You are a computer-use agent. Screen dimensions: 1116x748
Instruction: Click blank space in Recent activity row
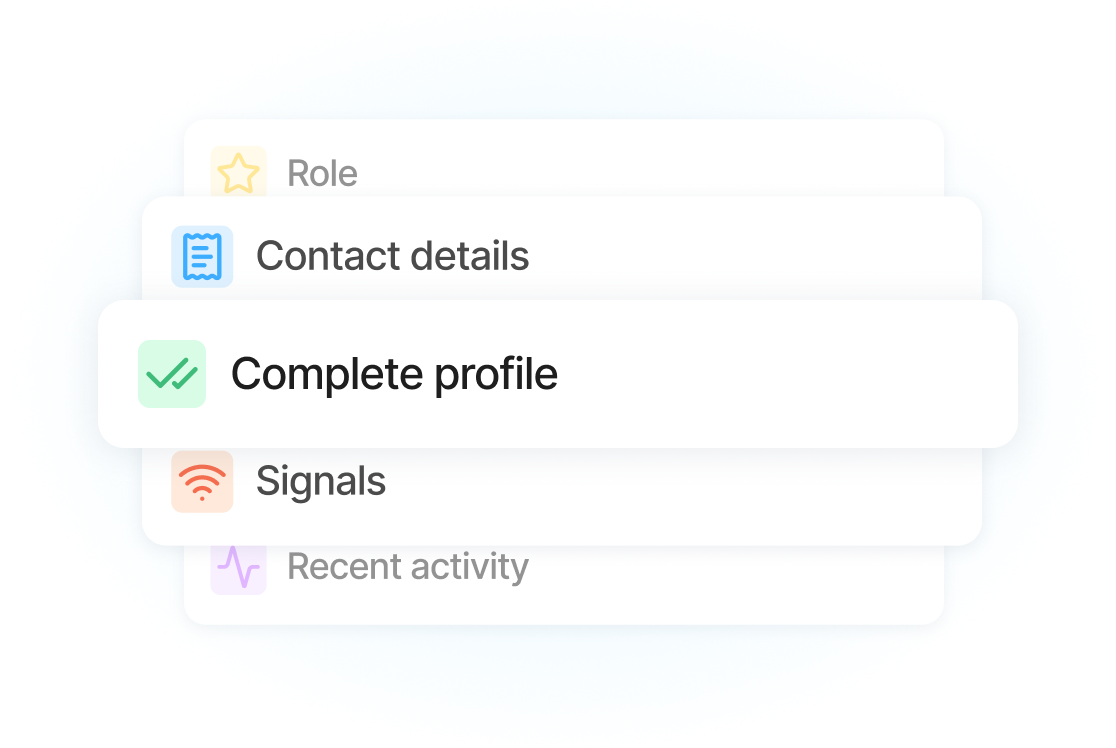(733, 580)
